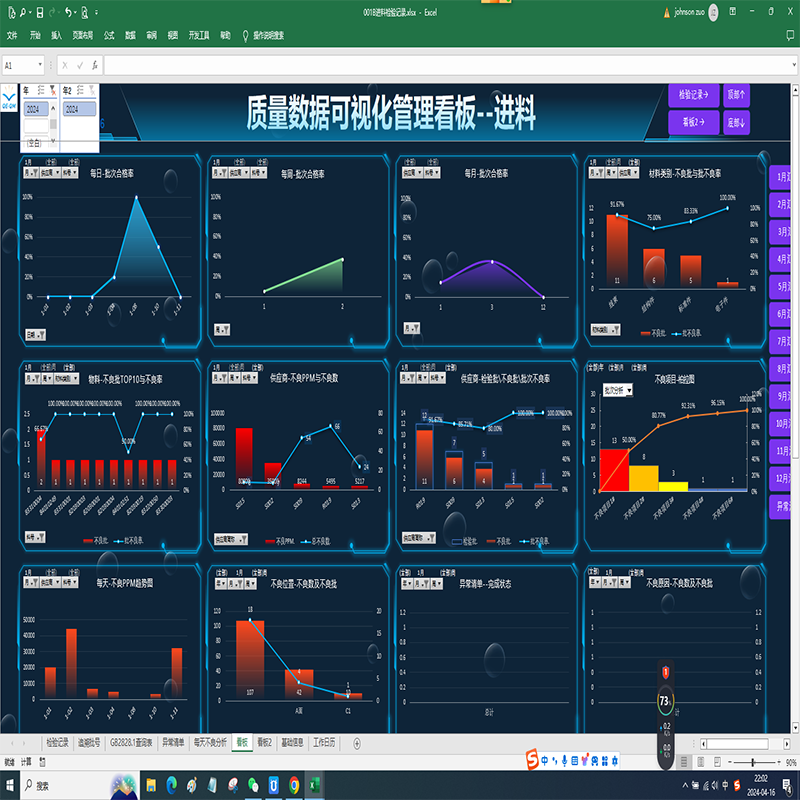Open 料号 filter below 物料-不良批TOP10 chart
This screenshot has width=800, height=800.
(x=35, y=537)
